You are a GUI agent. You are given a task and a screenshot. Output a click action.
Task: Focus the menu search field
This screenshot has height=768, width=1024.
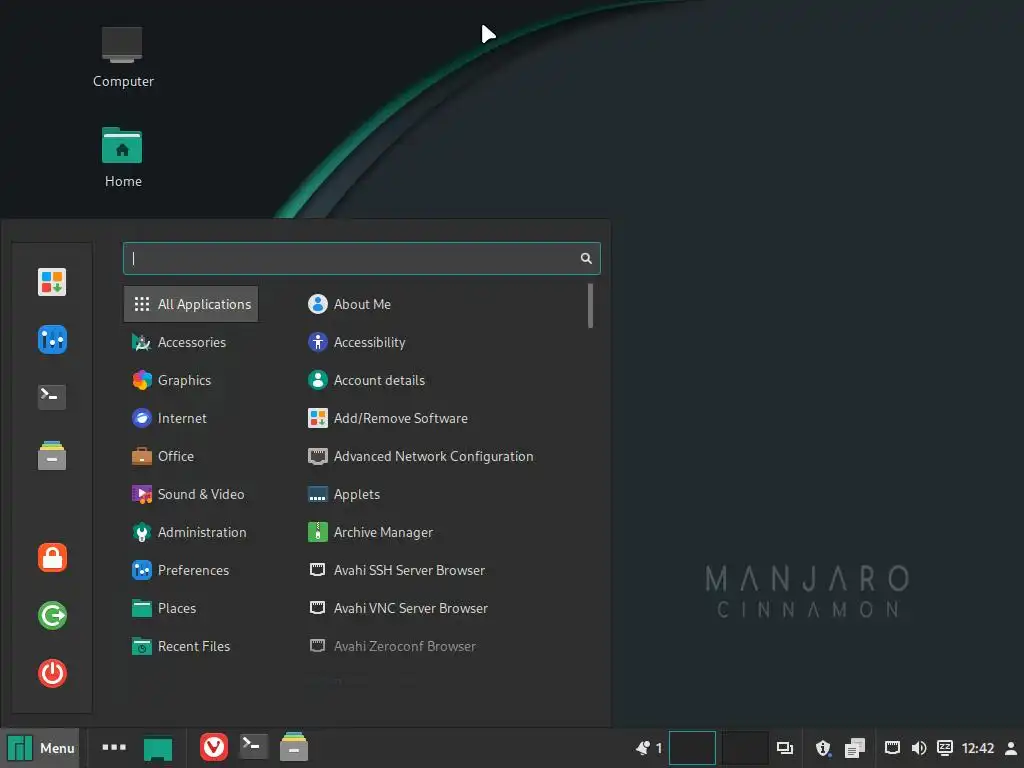pyautogui.click(x=361, y=259)
